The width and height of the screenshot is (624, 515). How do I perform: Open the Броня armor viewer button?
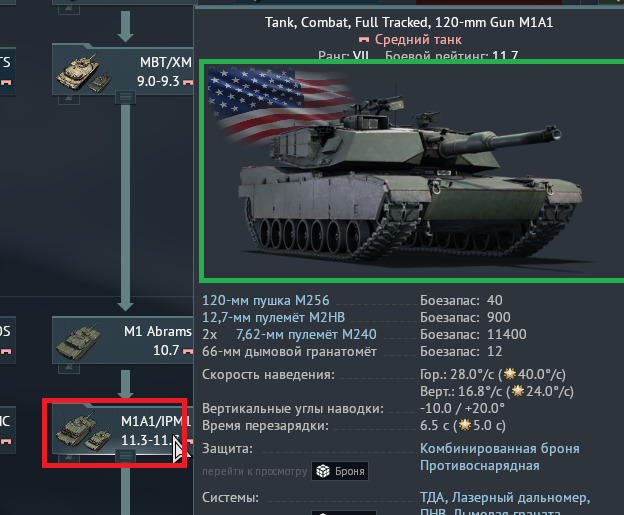click(x=340, y=471)
